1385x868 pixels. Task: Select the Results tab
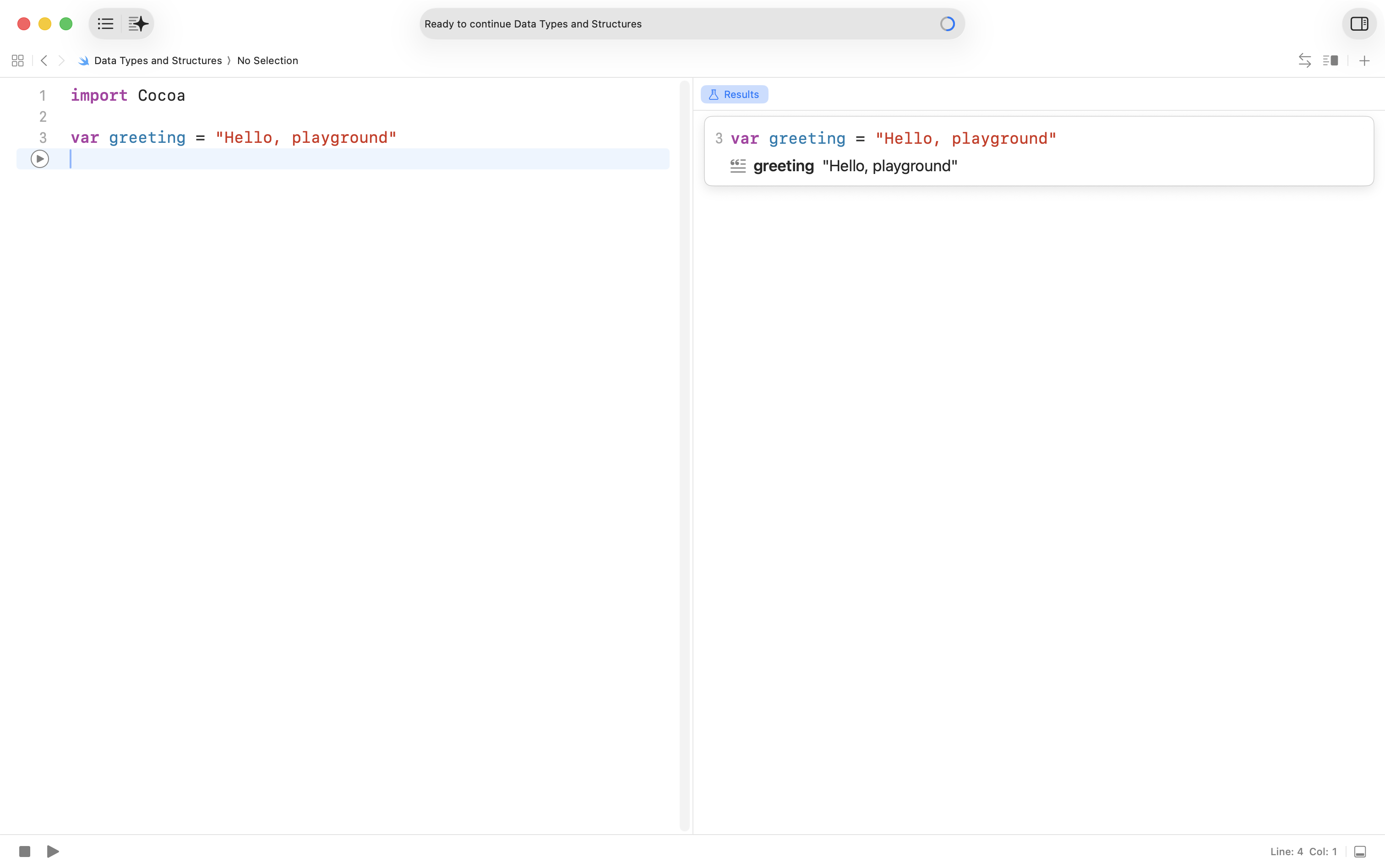[x=734, y=94]
